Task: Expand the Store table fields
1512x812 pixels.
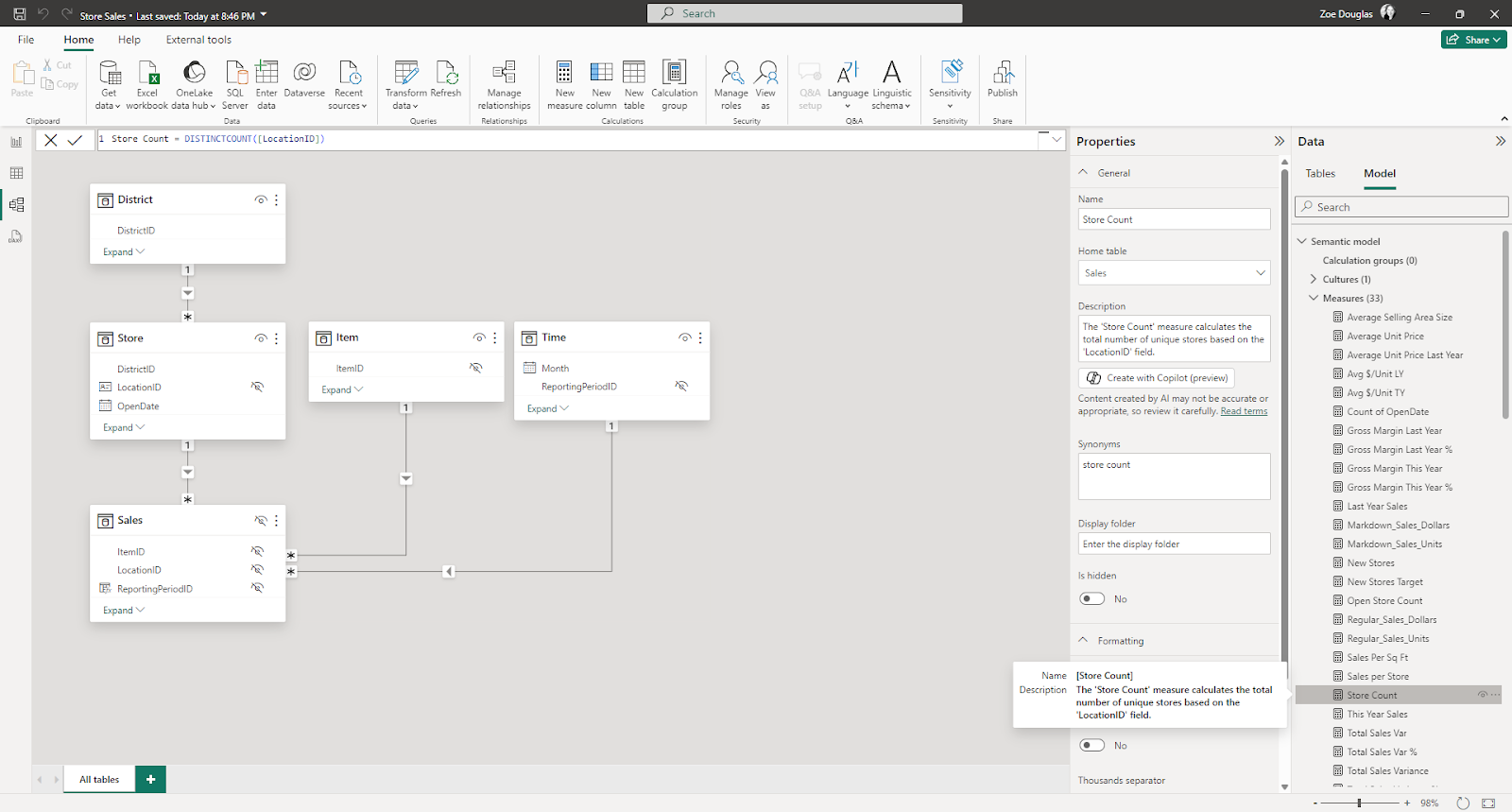Action: coord(124,427)
